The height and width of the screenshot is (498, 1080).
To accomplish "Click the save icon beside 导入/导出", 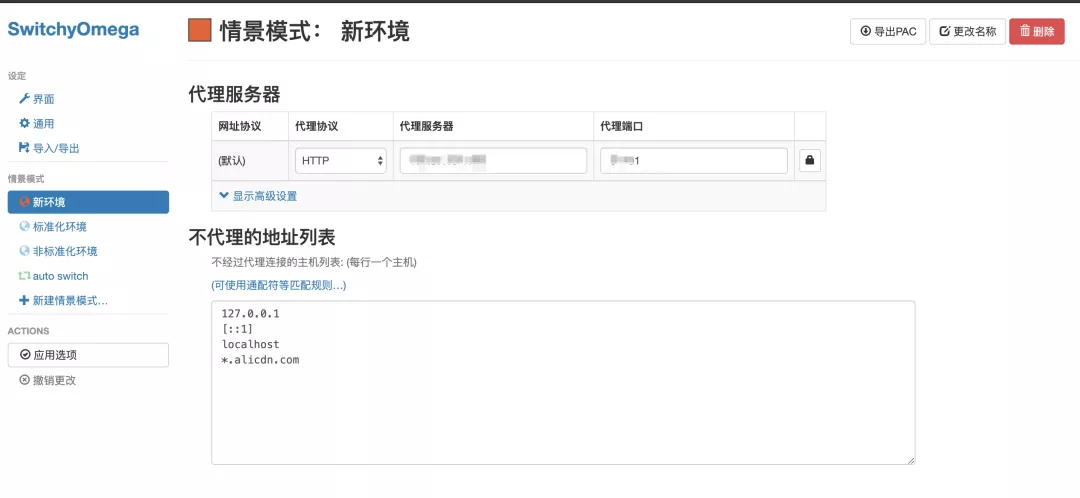I will coord(24,147).
